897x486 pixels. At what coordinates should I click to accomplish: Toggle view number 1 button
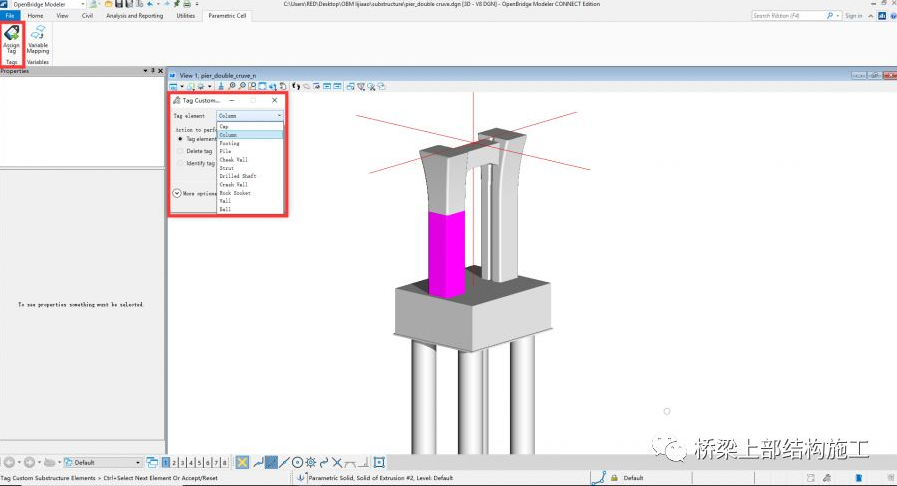[x=166, y=462]
